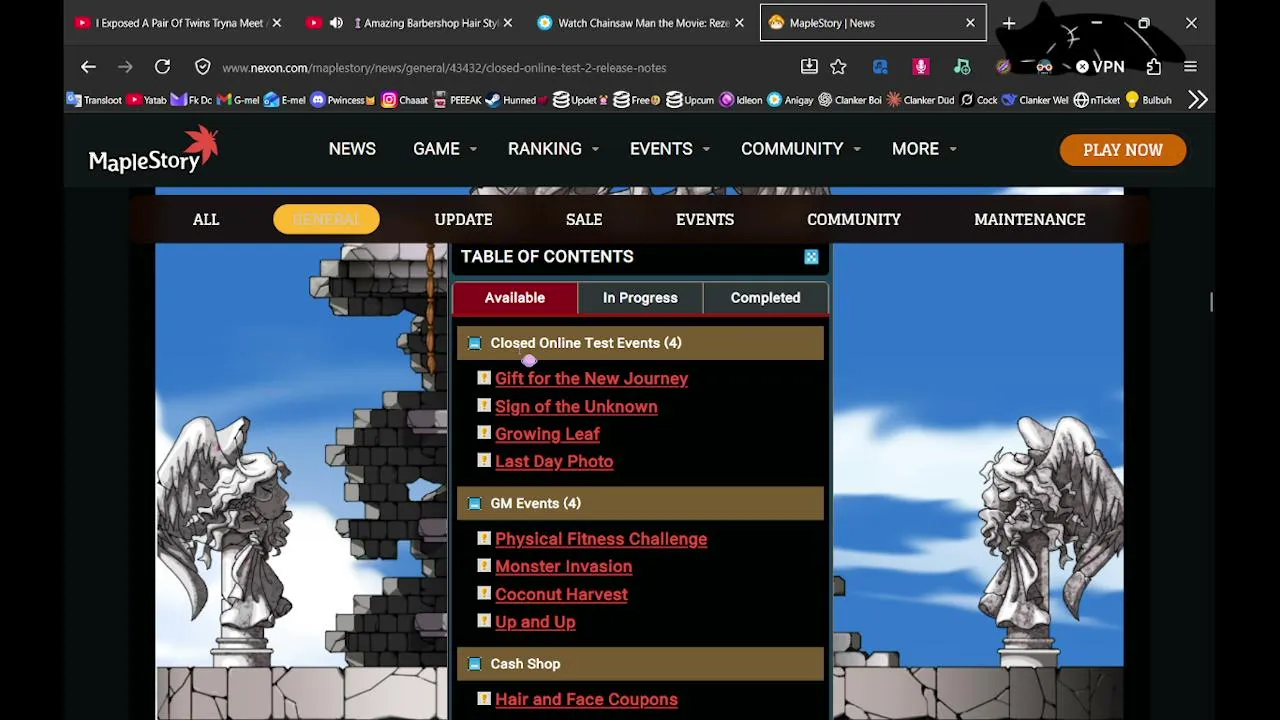The width and height of the screenshot is (1280, 720).
Task: Switch to the Completed tab
Action: [766, 298]
